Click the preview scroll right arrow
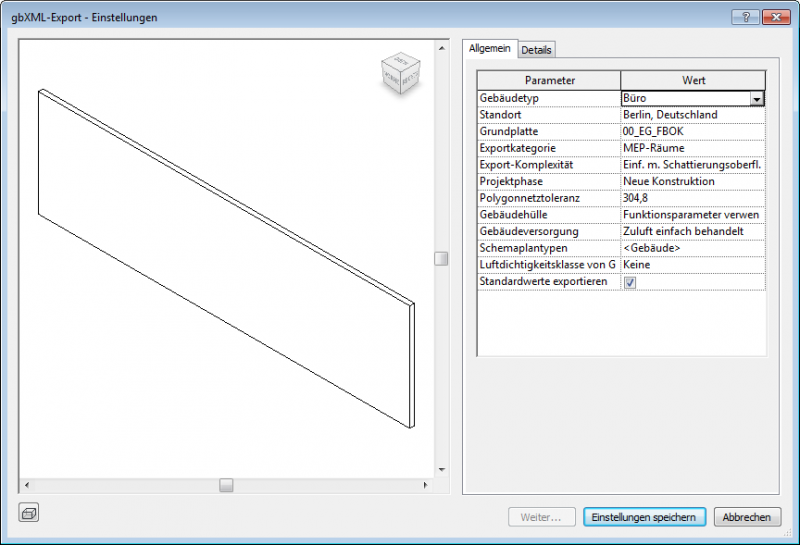The image size is (800, 545). [427, 485]
